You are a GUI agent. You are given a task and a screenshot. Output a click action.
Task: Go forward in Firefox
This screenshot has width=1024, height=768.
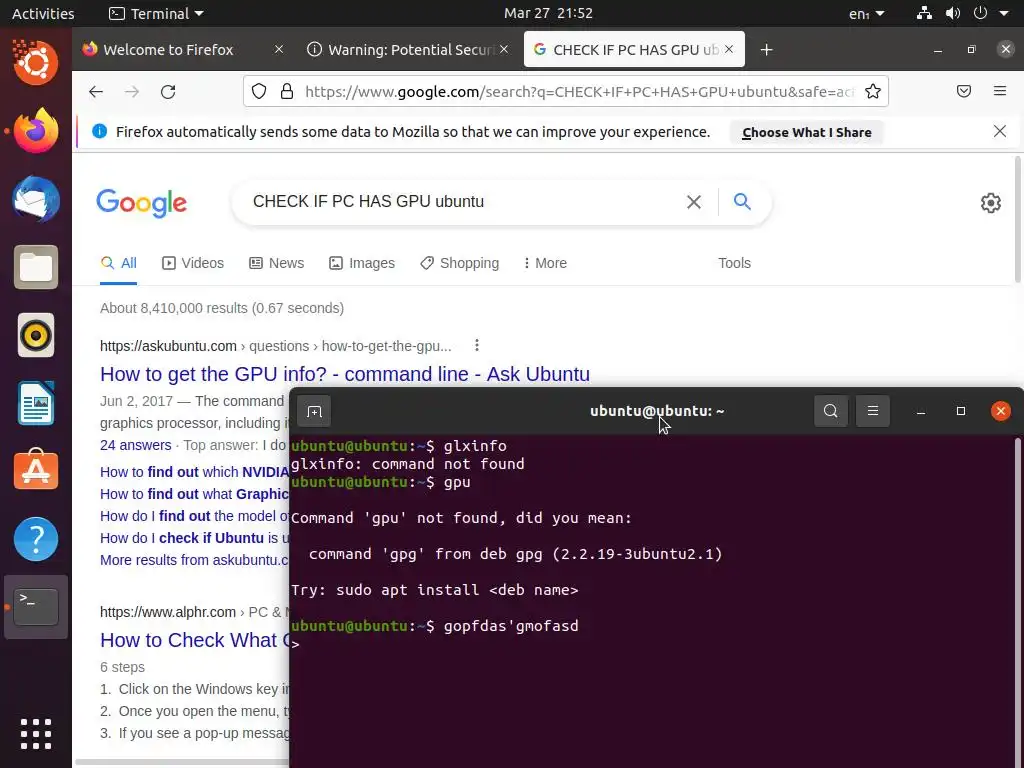tap(132, 91)
